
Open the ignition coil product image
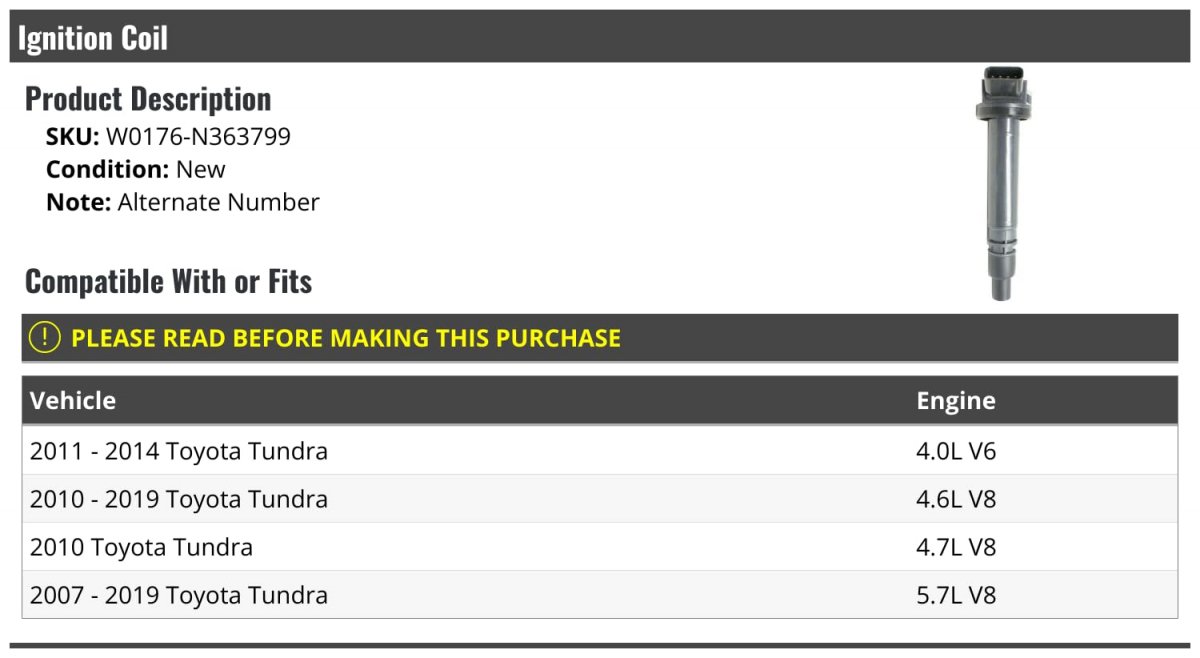(1002, 183)
